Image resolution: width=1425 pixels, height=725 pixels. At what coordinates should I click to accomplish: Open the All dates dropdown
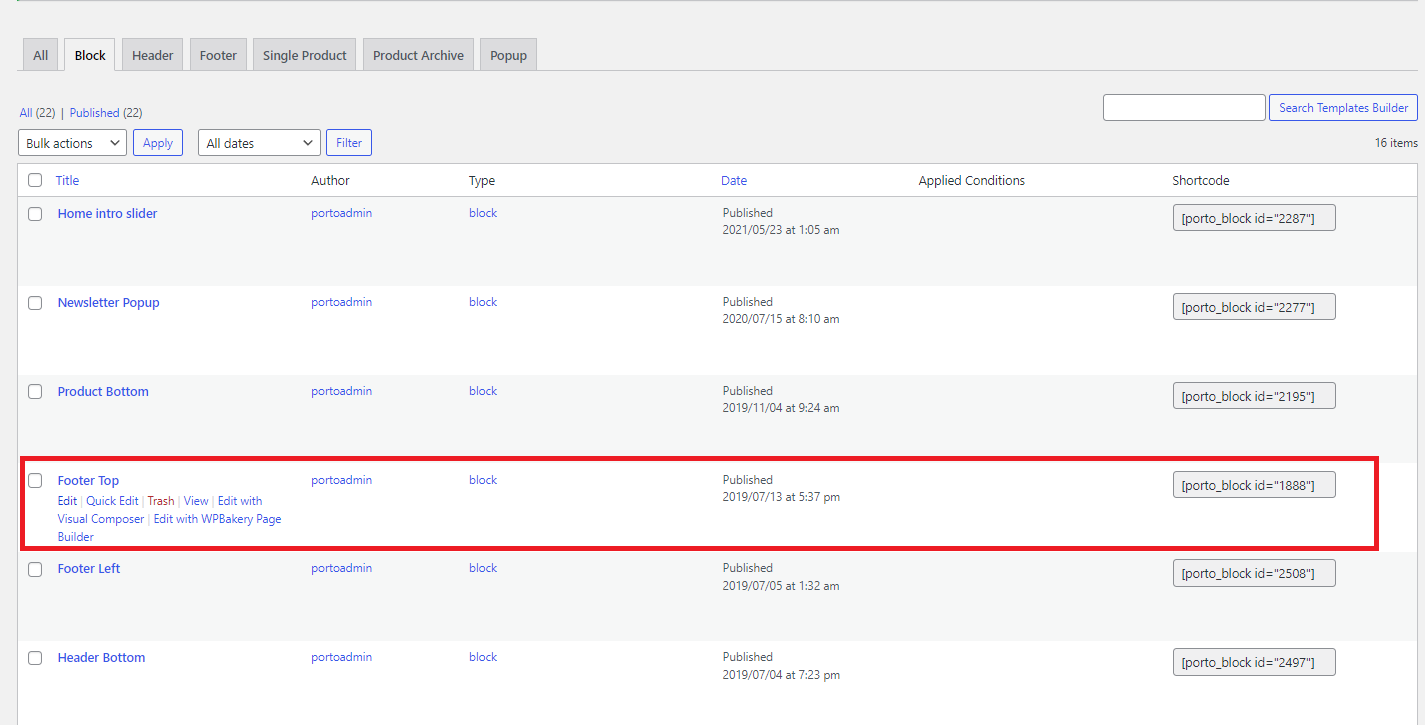coord(259,143)
